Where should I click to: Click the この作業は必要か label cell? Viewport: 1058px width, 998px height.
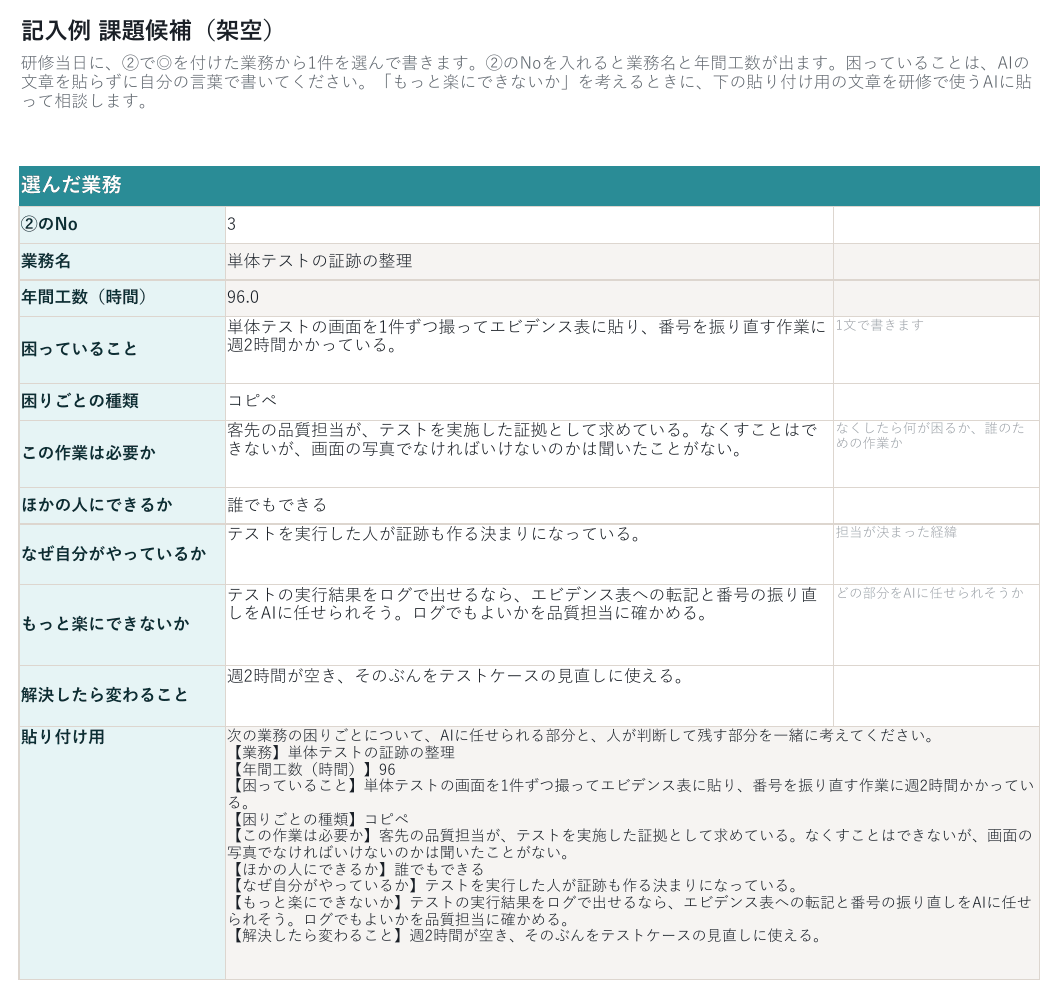pos(122,453)
